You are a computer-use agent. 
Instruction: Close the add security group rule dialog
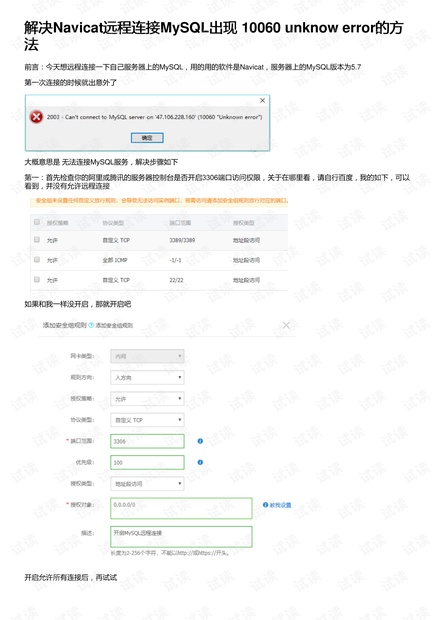point(286,325)
